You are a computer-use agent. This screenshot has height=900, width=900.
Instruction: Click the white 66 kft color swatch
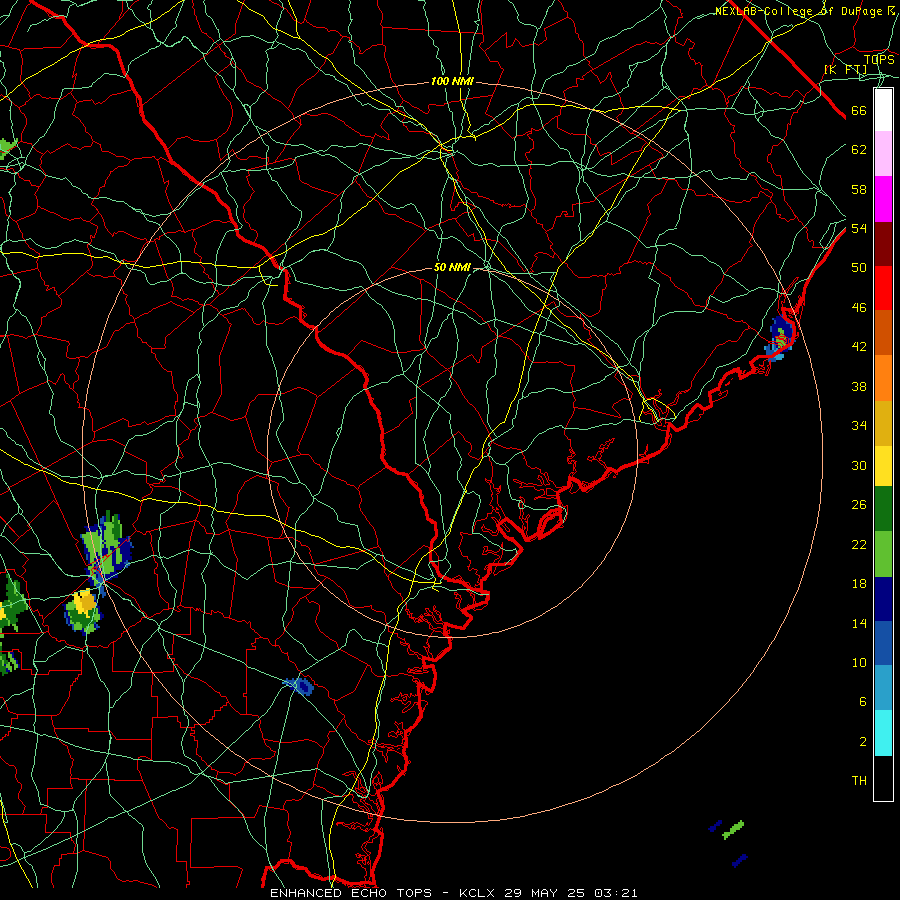(x=883, y=110)
